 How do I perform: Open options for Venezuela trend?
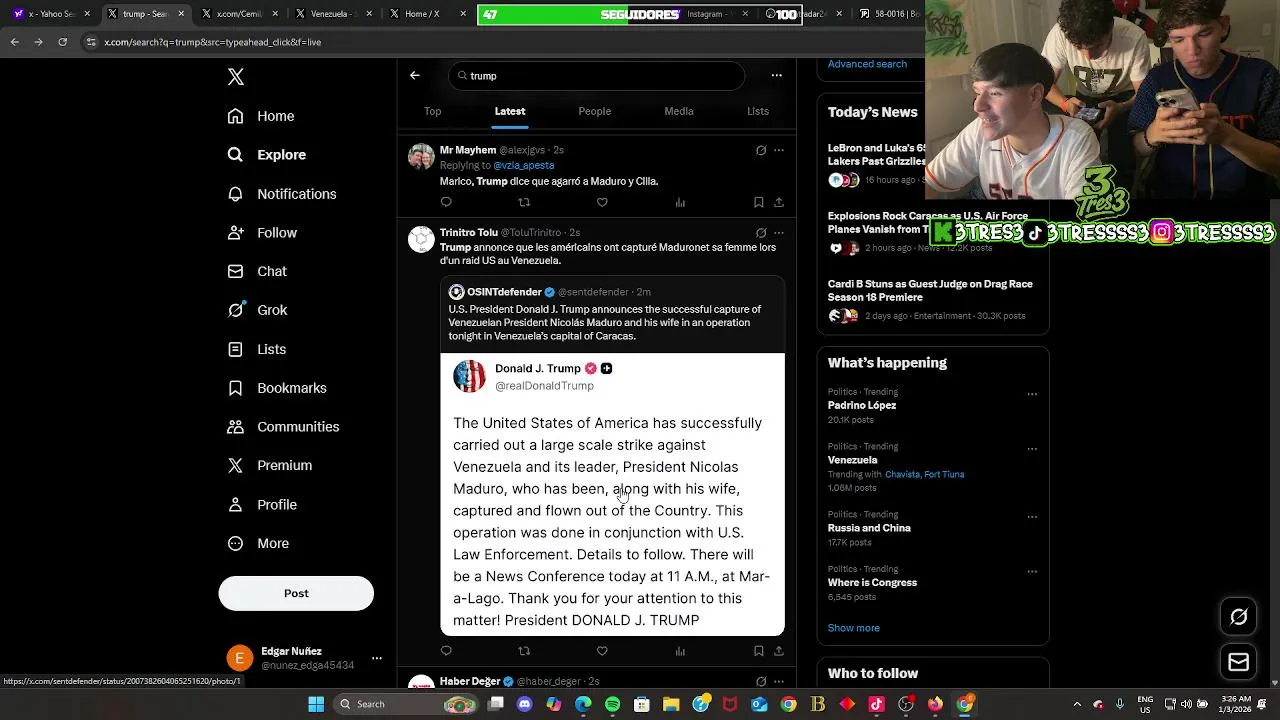[1032, 449]
